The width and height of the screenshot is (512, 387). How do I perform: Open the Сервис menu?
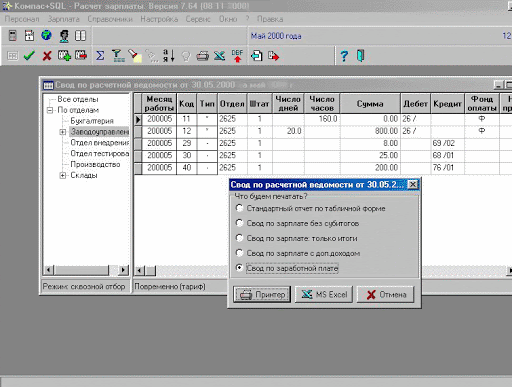[198, 19]
